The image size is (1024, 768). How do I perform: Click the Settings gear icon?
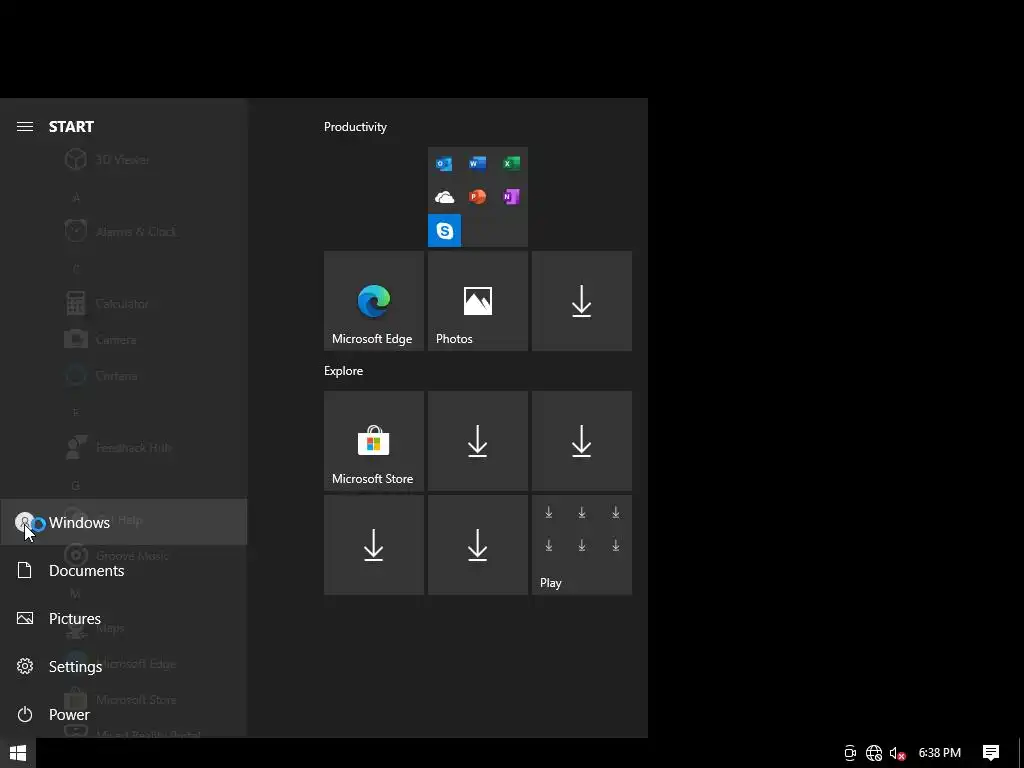25,666
